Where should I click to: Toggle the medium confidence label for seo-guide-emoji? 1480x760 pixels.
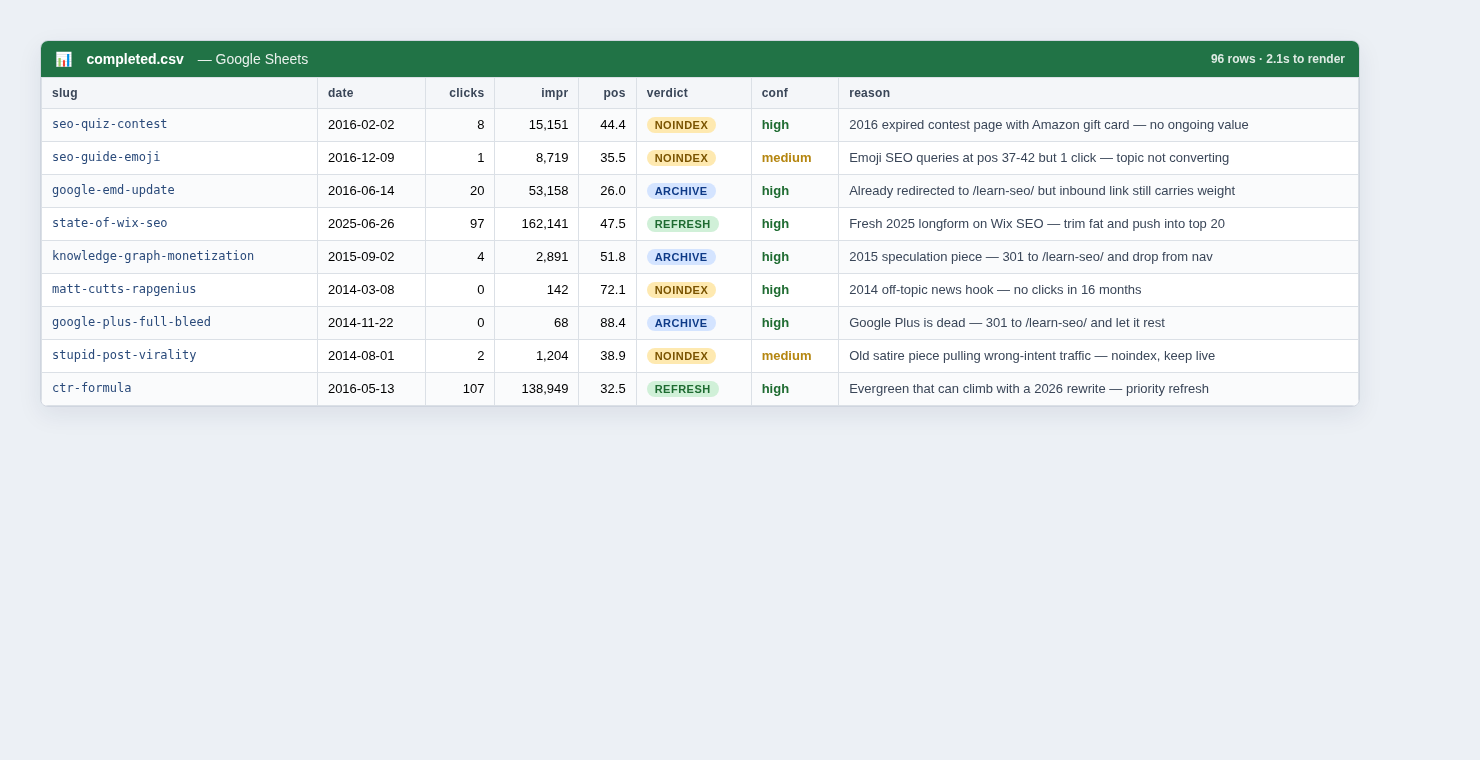click(x=787, y=158)
